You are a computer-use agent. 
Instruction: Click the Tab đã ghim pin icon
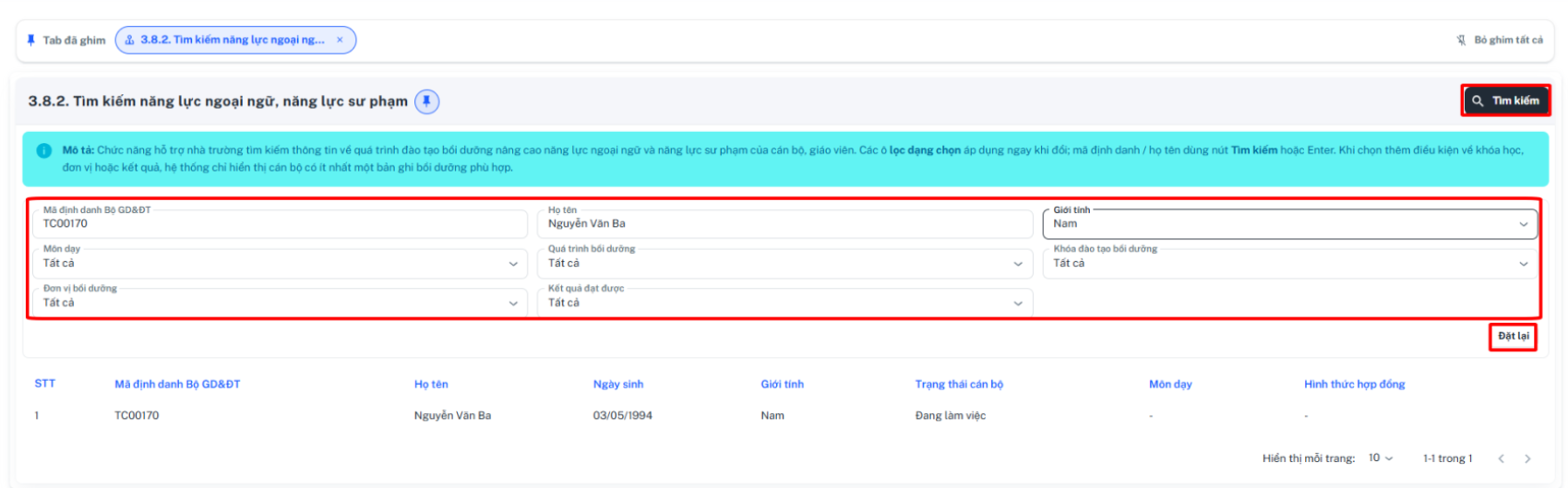point(31,40)
